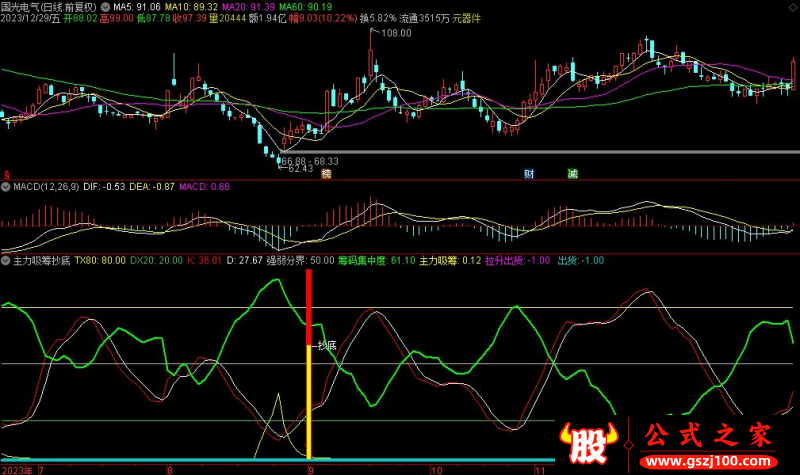The height and width of the screenshot is (475, 800).
Task: Click the closing price 收97.39
Action: [189, 18]
